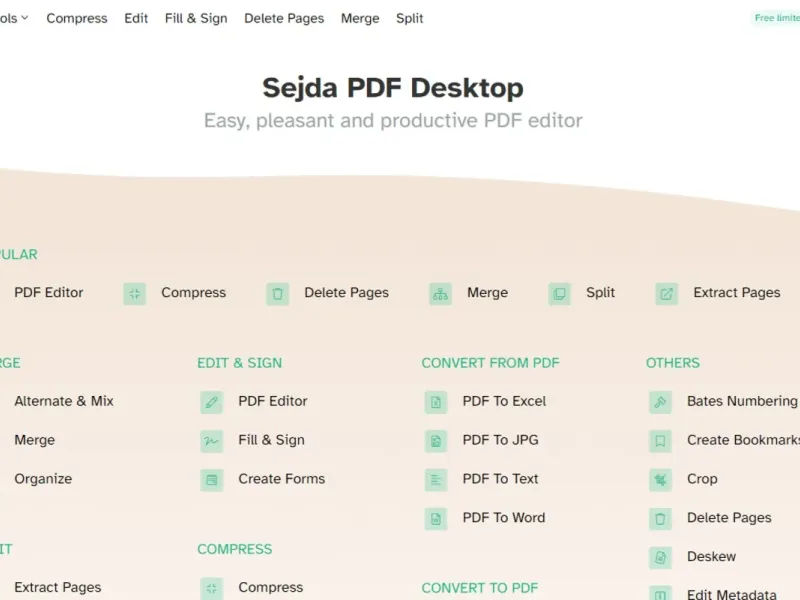Open the Merge link in Popular row

[x=487, y=292]
